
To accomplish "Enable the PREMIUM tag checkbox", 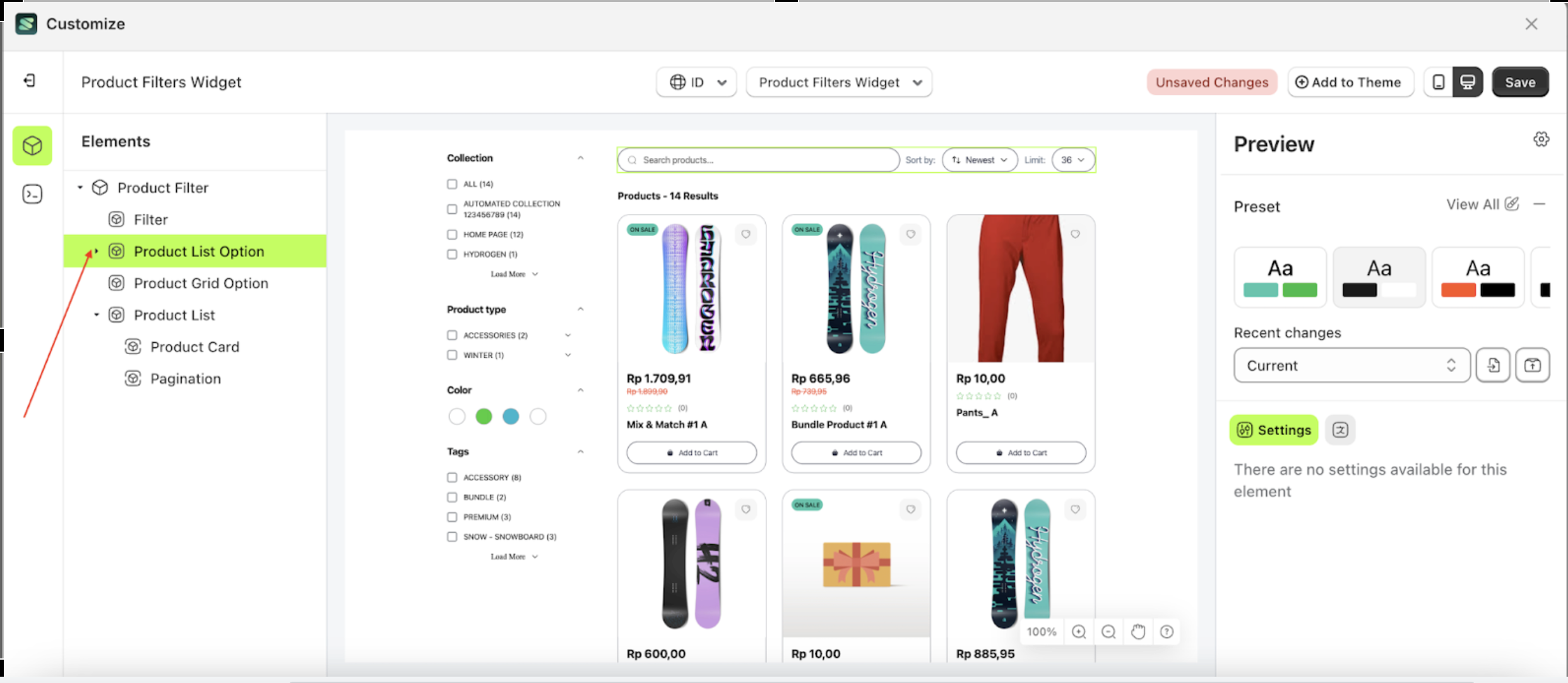I will (x=452, y=517).
